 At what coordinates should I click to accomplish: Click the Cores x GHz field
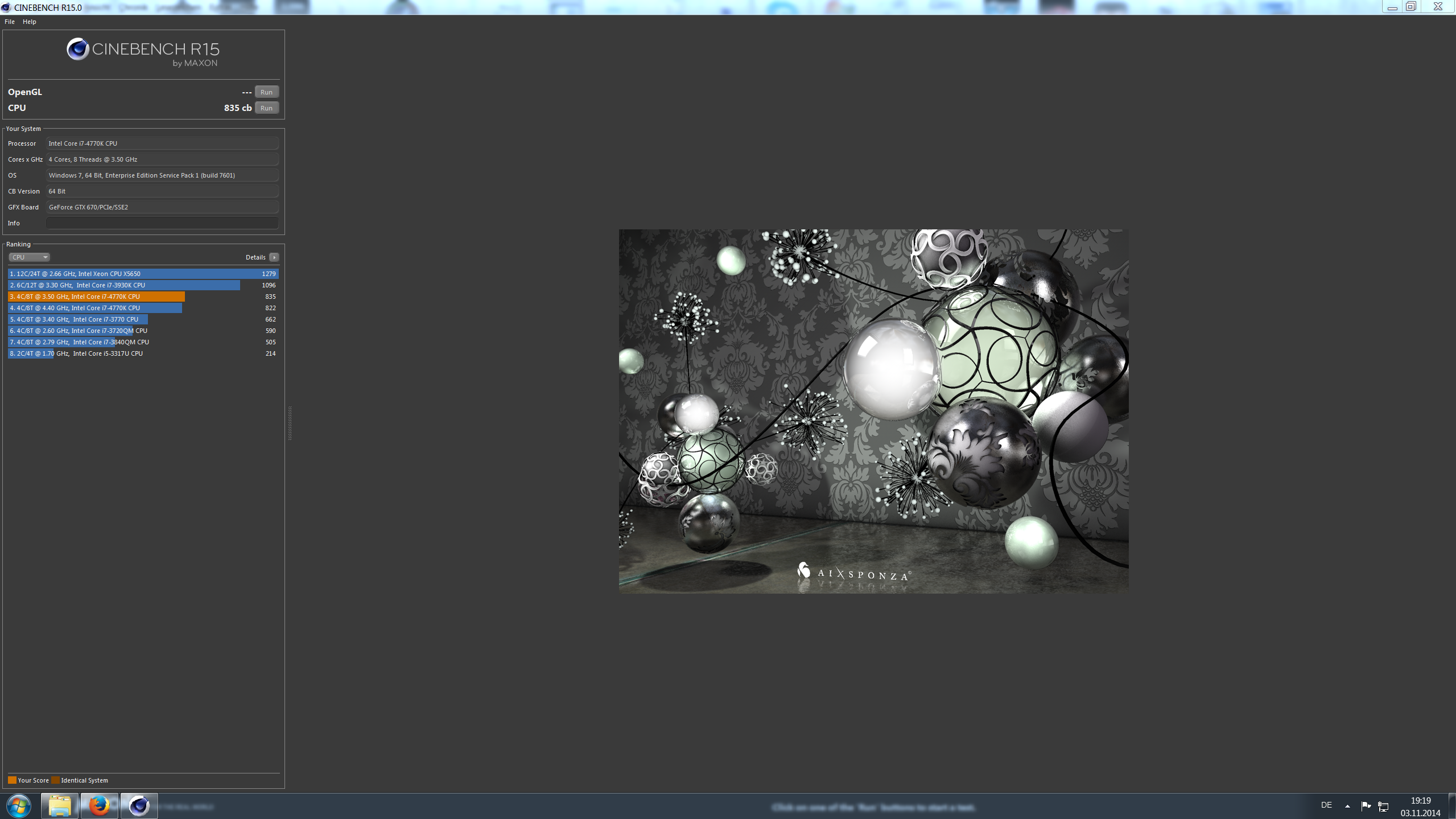pos(162,159)
